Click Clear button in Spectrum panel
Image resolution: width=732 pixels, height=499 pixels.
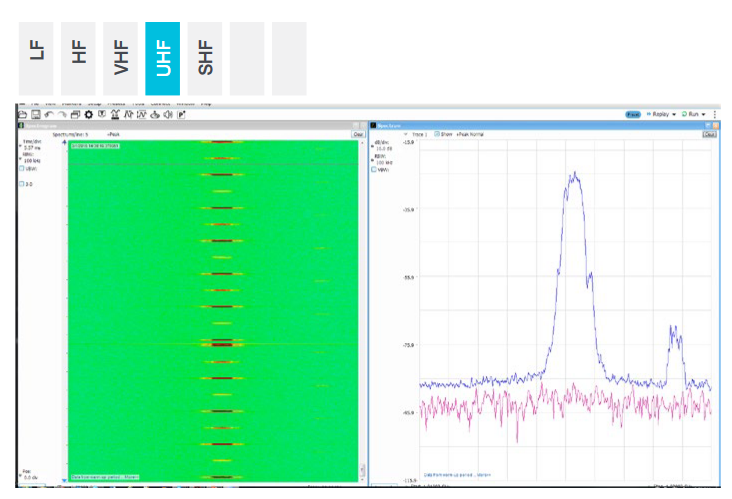709,134
